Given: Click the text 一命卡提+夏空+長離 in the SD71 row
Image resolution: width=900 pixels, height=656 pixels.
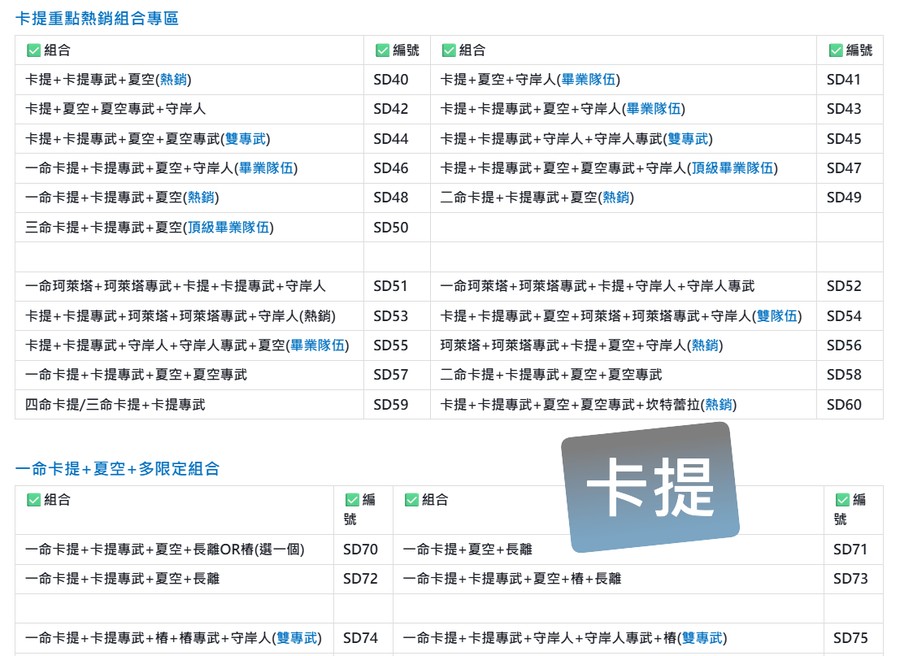Looking at the screenshot, I should [468, 550].
